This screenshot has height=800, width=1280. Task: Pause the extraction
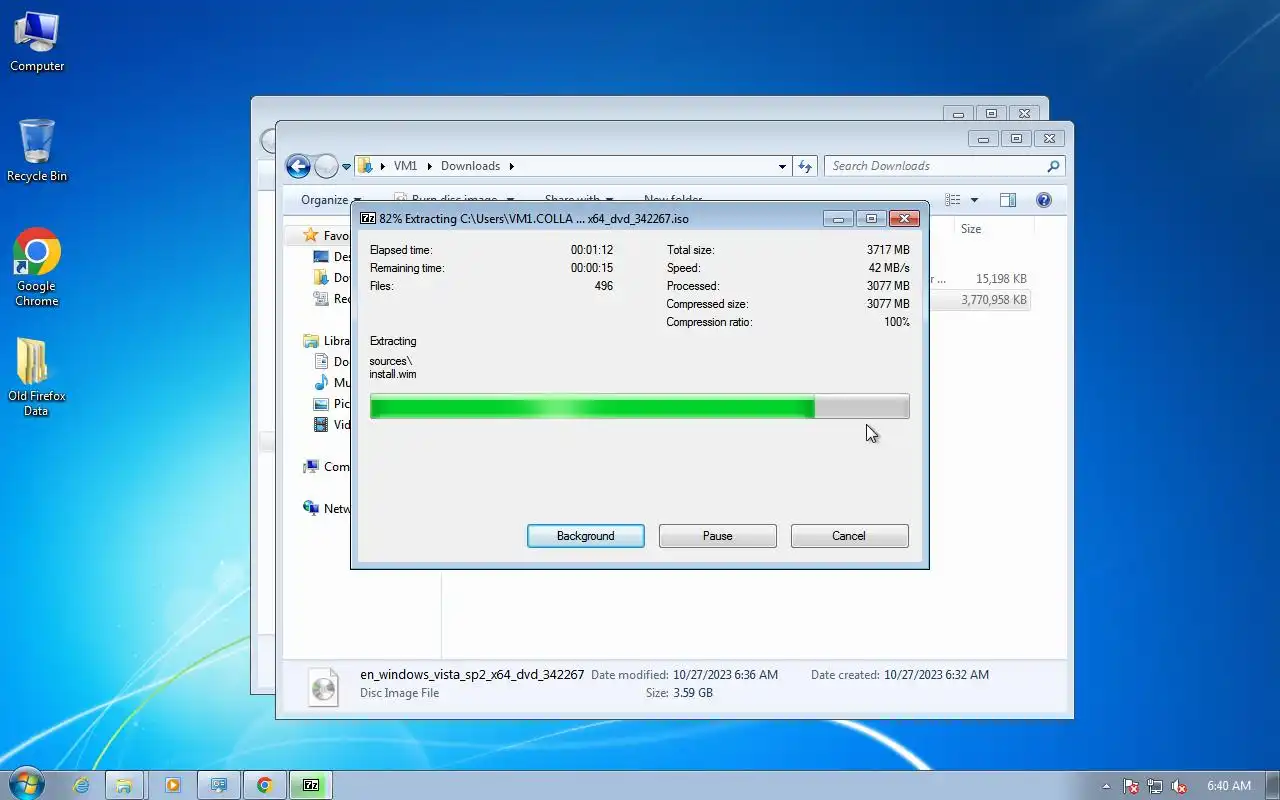point(717,536)
